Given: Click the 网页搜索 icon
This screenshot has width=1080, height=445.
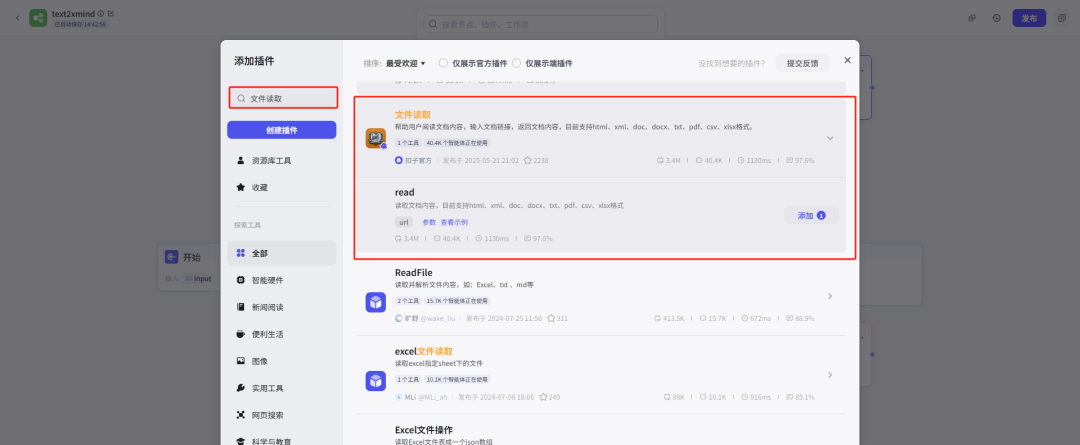Looking at the screenshot, I should tap(240, 415).
